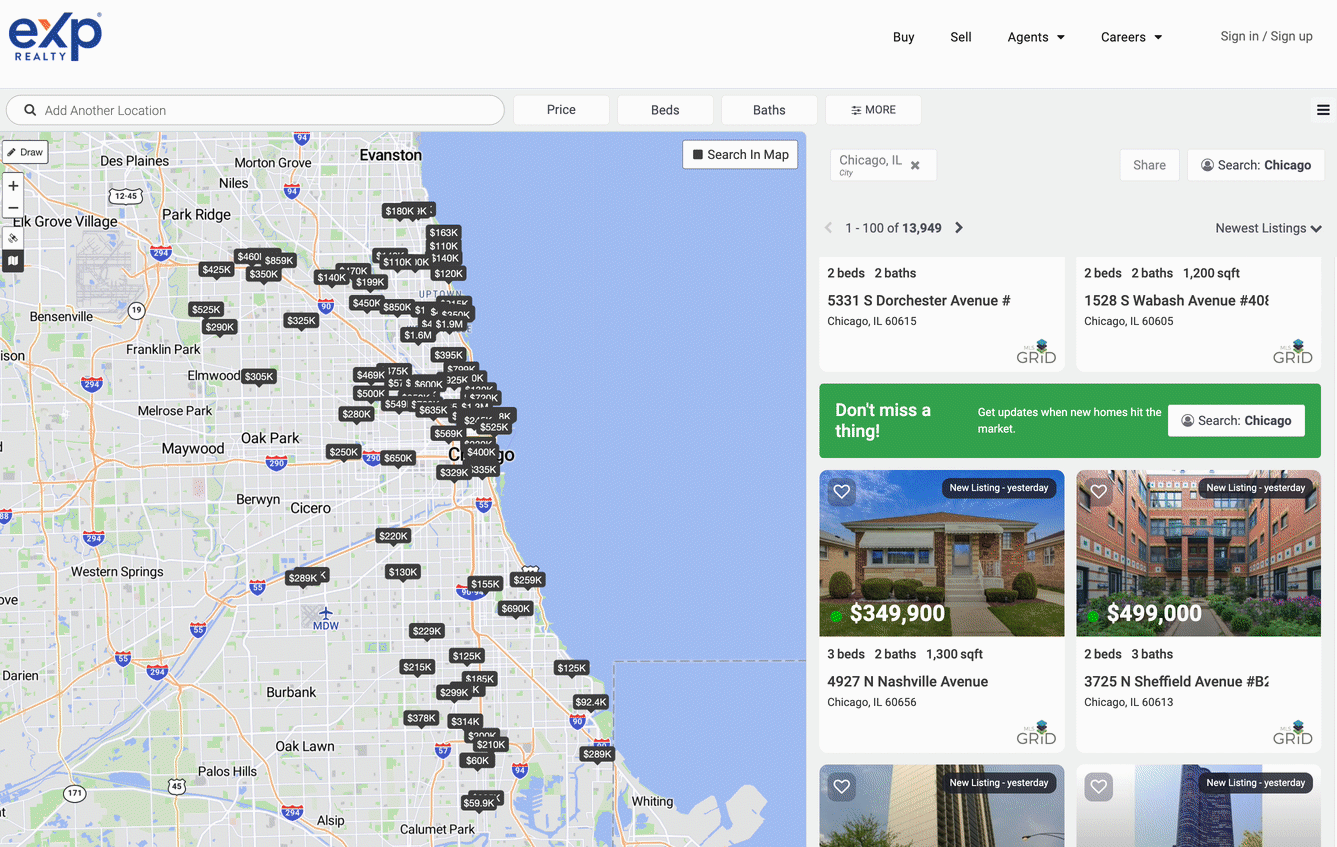Zoom out the map with minus button

[x=13, y=208]
